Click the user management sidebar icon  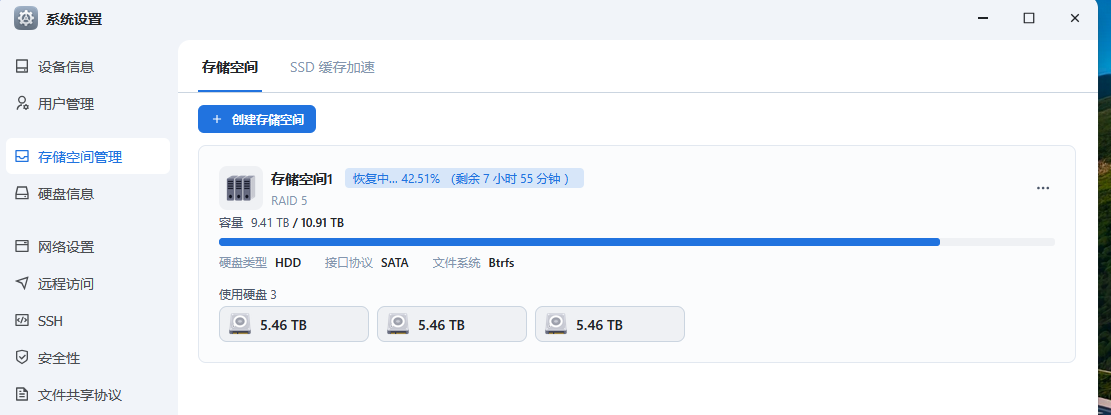pos(22,104)
